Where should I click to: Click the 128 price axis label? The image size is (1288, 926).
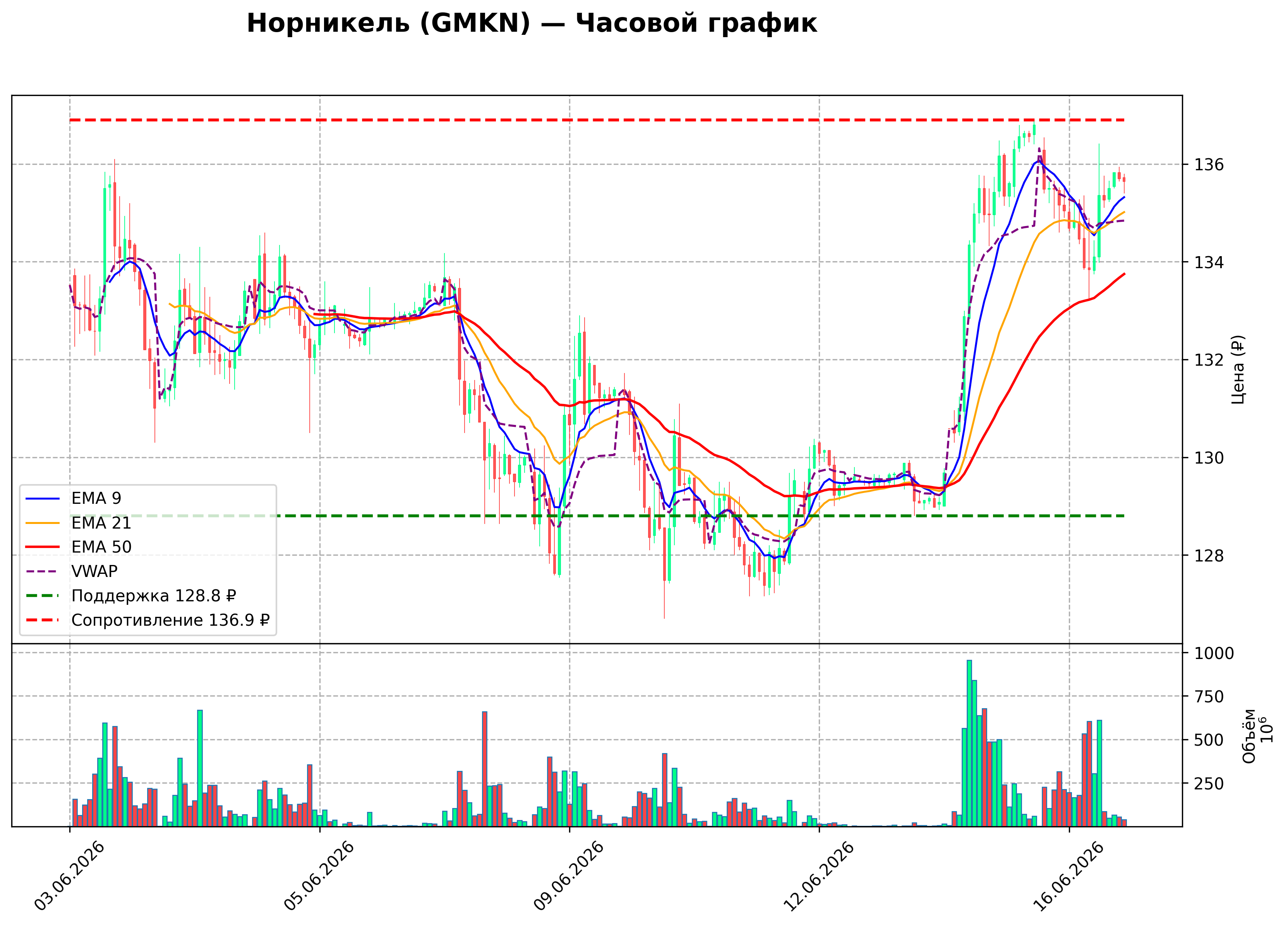click(1209, 555)
